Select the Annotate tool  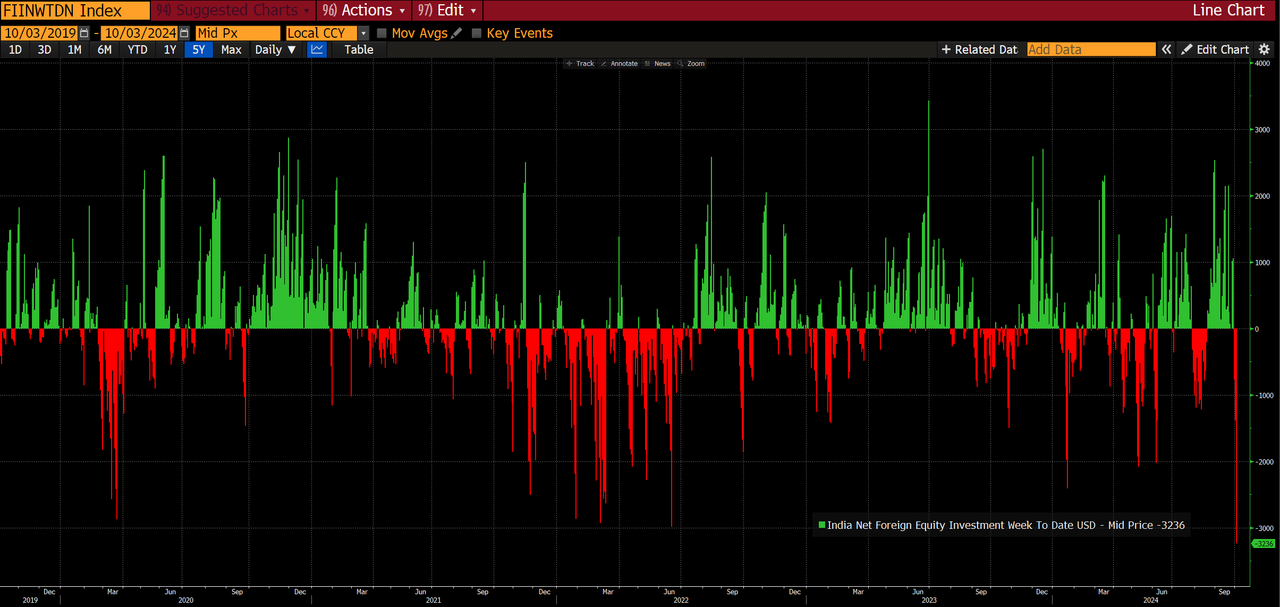(x=618, y=63)
